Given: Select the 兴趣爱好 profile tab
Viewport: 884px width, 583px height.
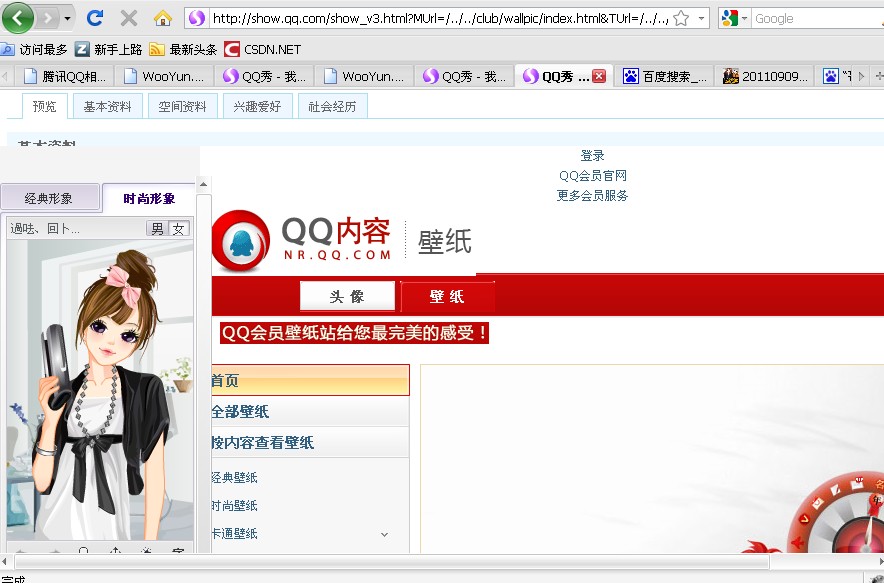Looking at the screenshot, I should (258, 106).
